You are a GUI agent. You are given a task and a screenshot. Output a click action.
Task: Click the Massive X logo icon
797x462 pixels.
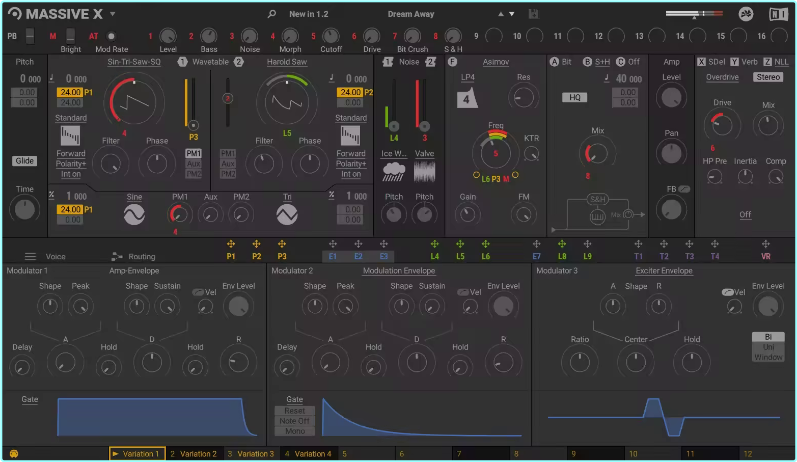pos(15,14)
